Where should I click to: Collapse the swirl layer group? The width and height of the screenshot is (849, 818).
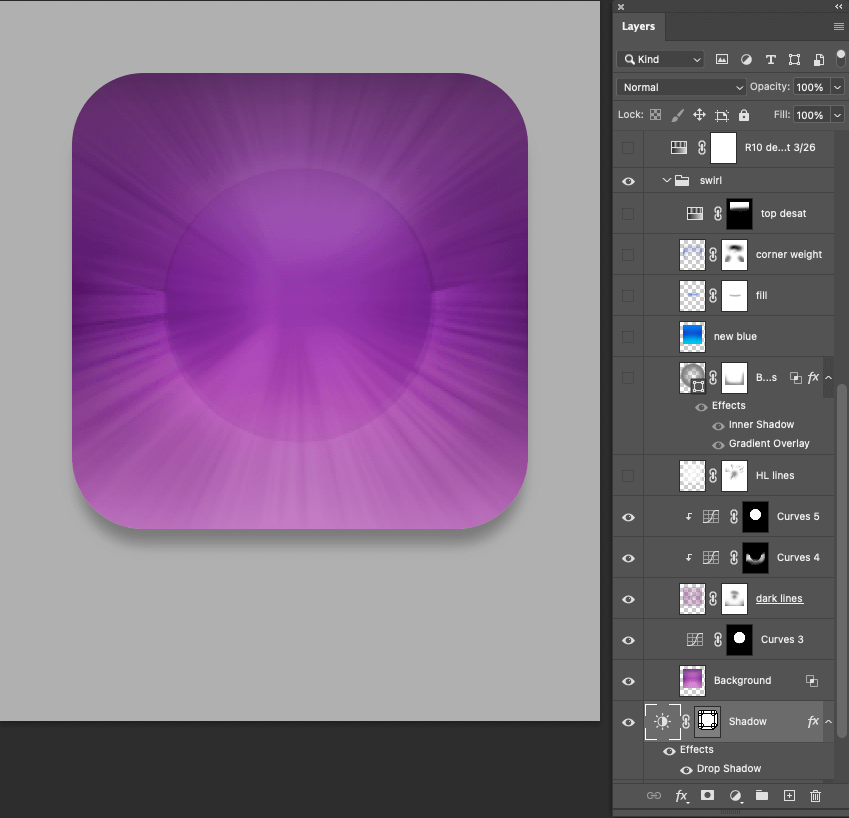pyautogui.click(x=667, y=181)
